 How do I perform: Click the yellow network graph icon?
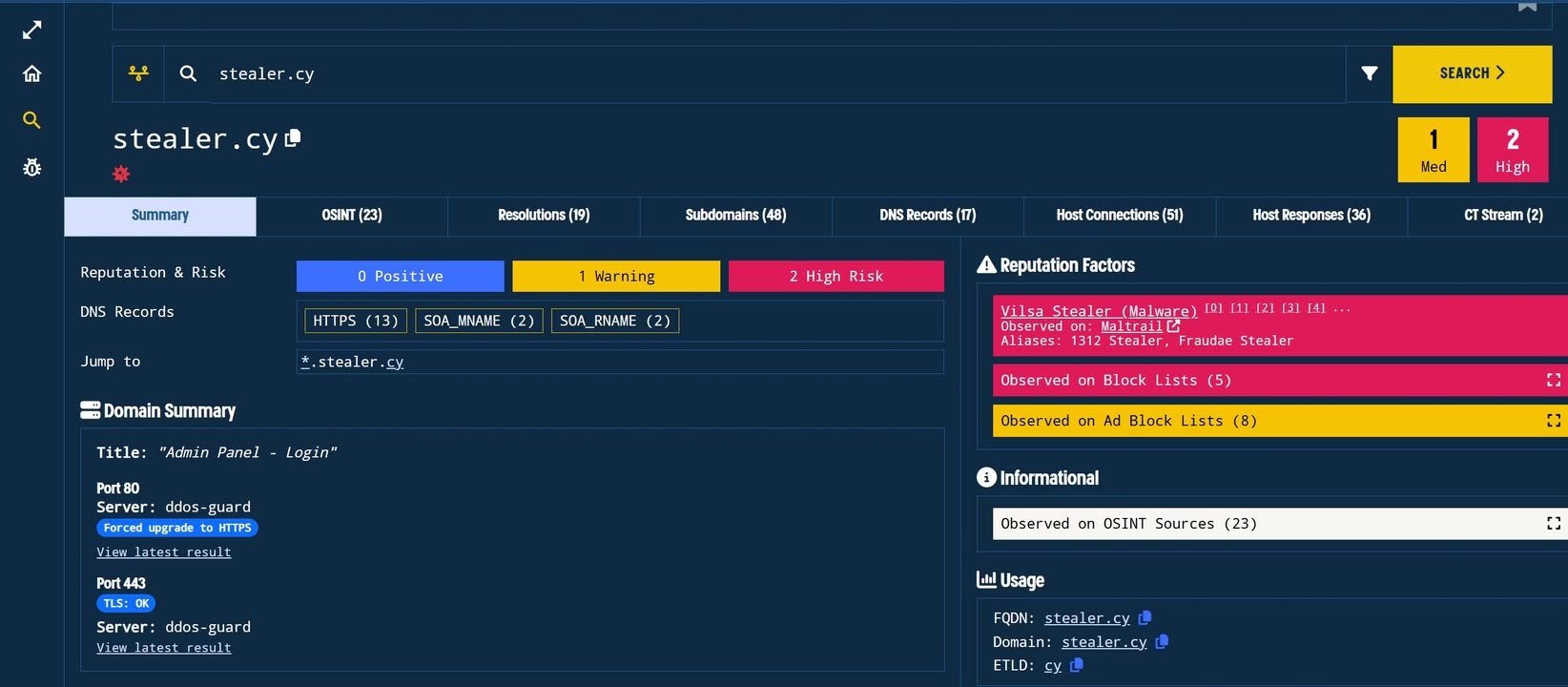[x=138, y=73]
